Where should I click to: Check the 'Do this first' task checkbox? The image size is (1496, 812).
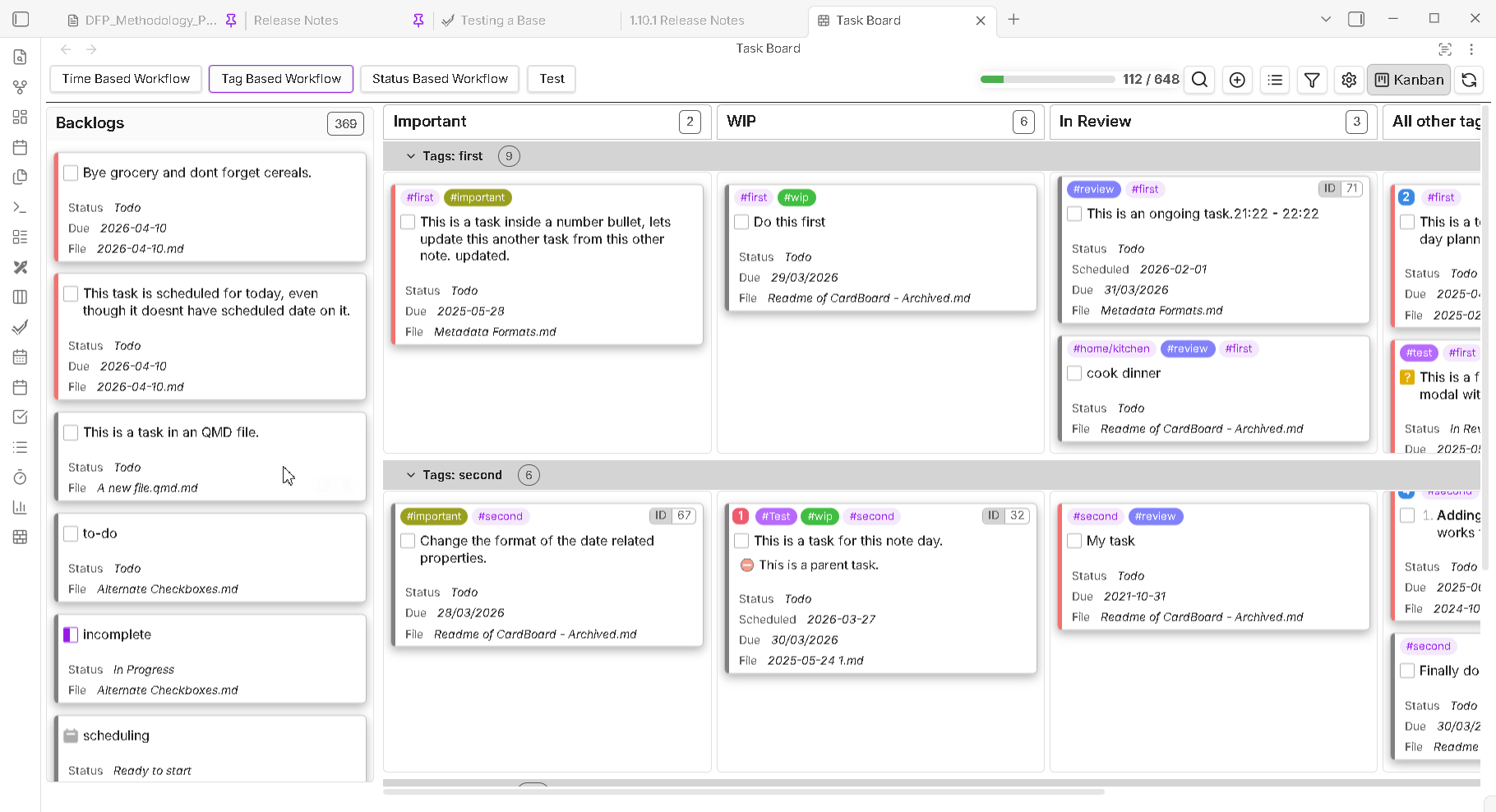point(741,222)
